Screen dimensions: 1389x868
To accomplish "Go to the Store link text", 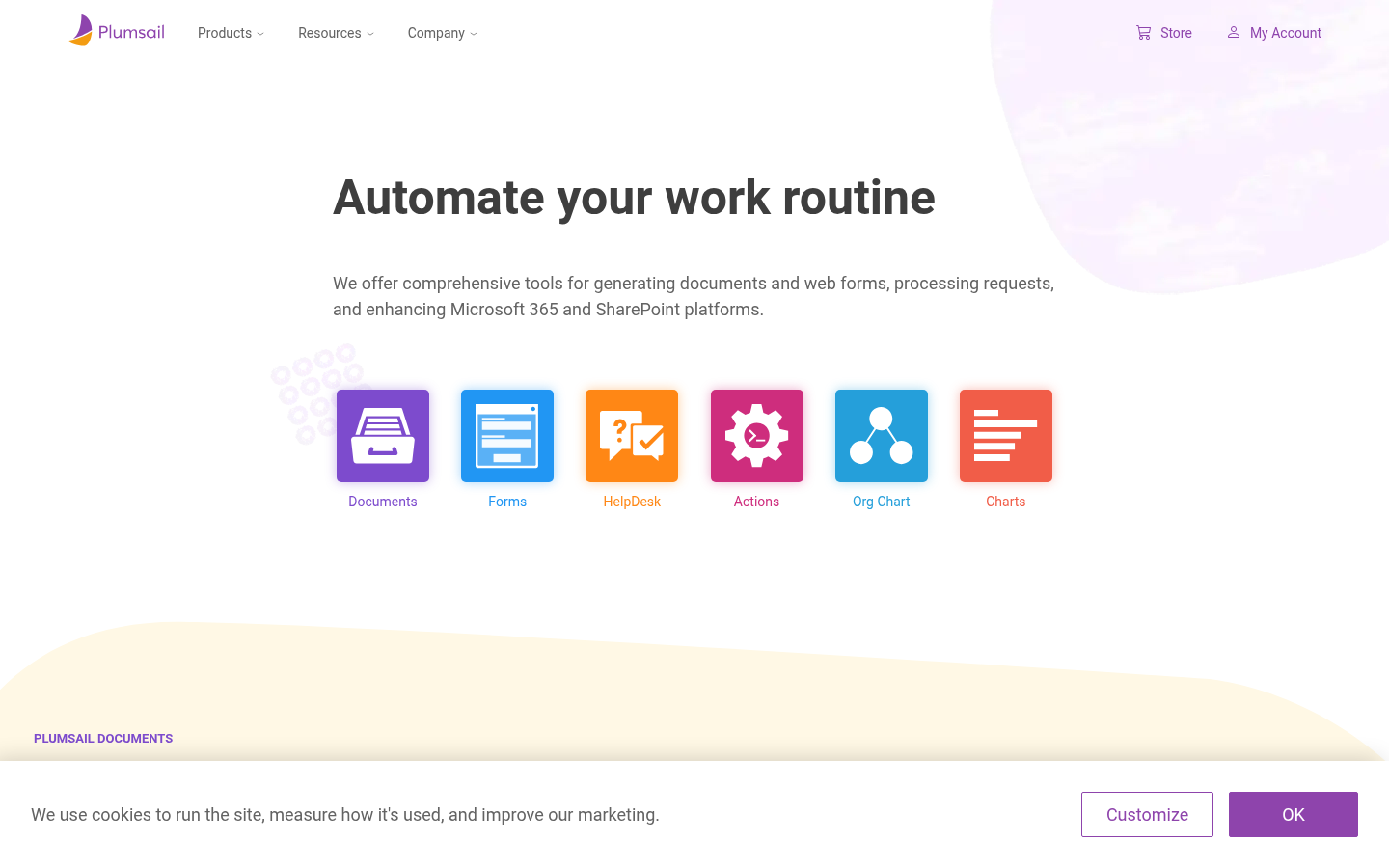I will tap(1176, 33).
